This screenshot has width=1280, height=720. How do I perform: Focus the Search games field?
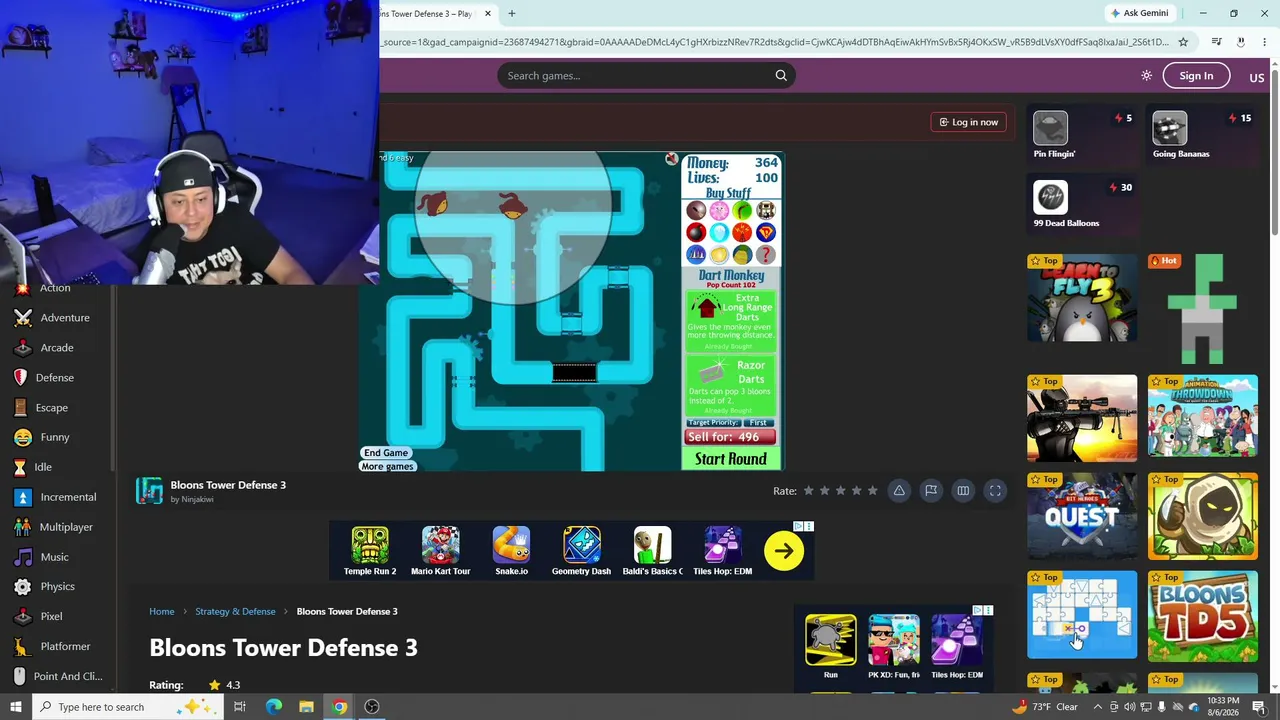[x=635, y=76]
